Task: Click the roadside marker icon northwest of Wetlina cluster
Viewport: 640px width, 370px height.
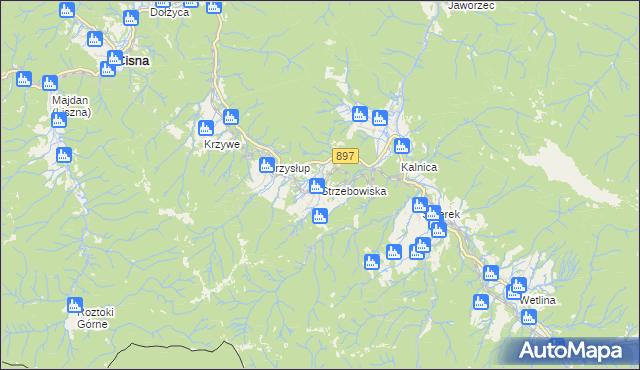Action: [491, 273]
